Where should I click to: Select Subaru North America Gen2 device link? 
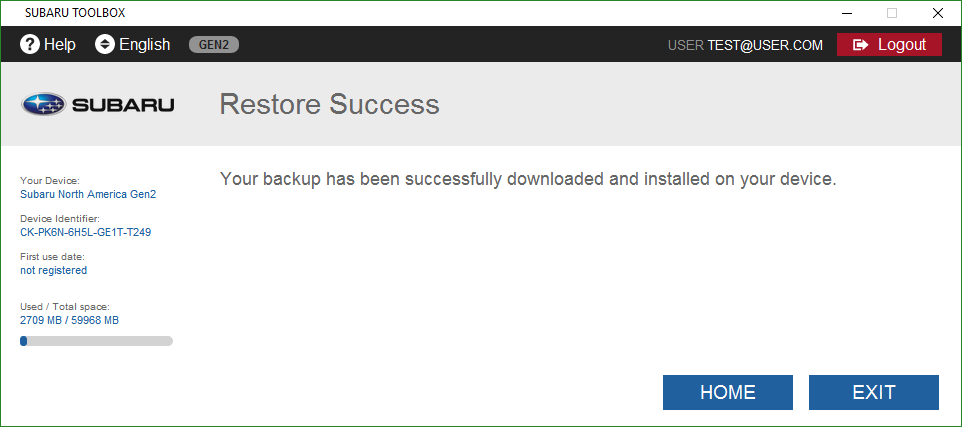[x=88, y=194]
